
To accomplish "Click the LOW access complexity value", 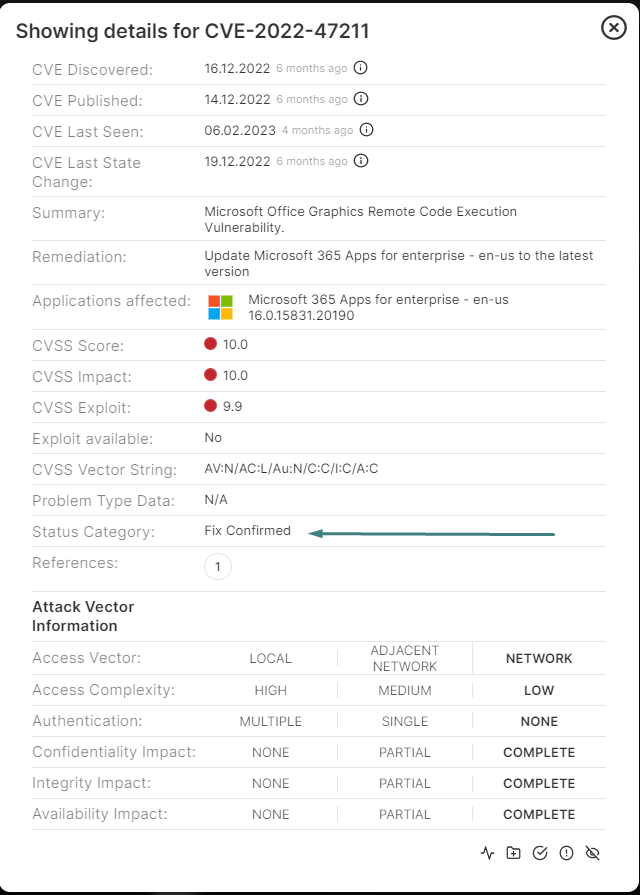I will pos(539,690).
